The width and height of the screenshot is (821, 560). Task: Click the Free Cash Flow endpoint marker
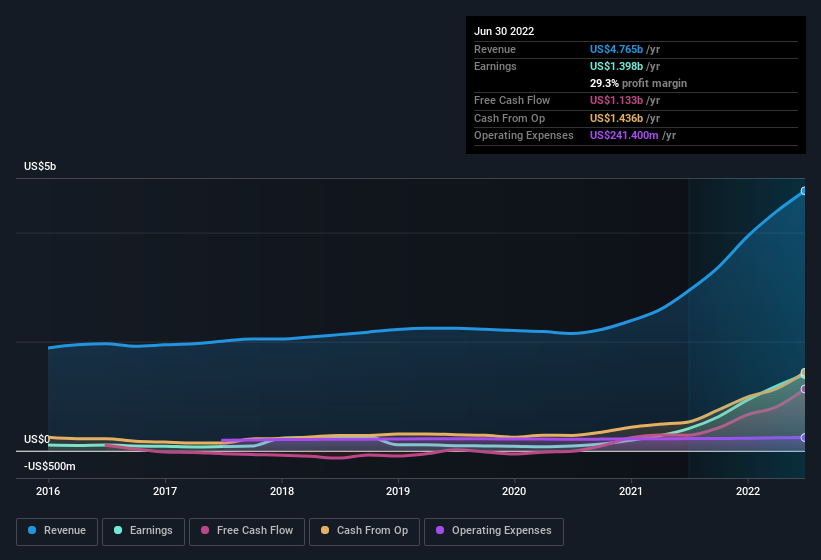click(804, 389)
